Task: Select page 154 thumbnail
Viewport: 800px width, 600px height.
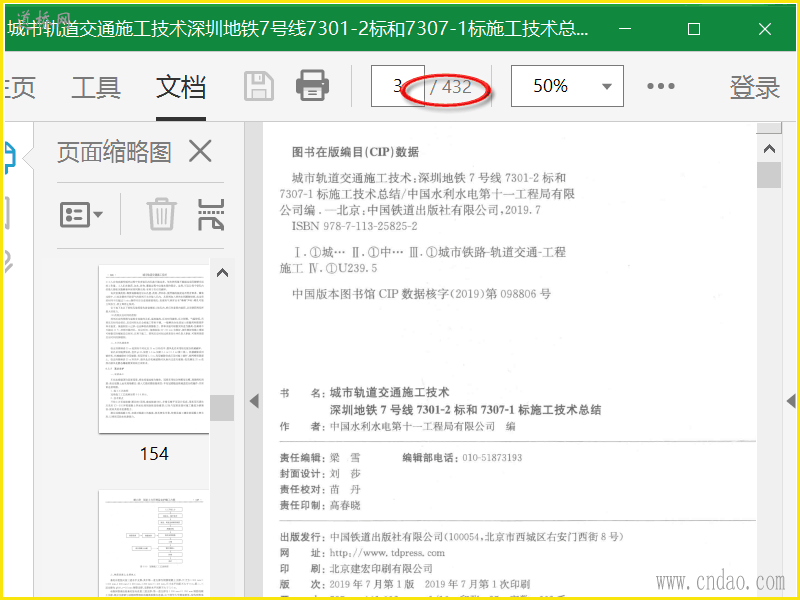Action: tap(154, 349)
